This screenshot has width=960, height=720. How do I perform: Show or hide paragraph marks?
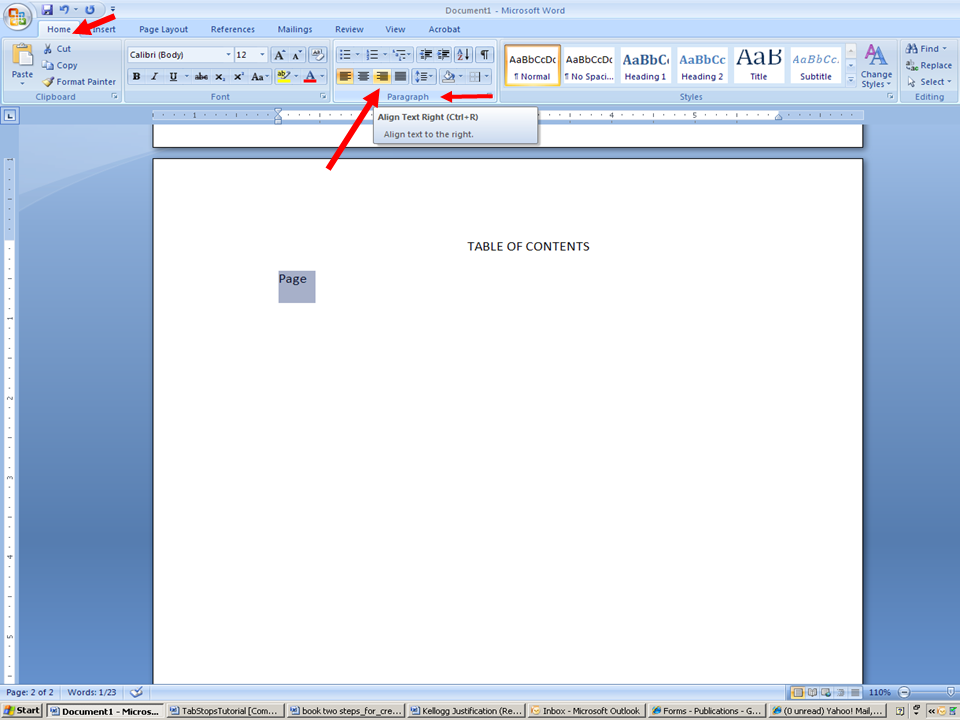tap(484, 54)
